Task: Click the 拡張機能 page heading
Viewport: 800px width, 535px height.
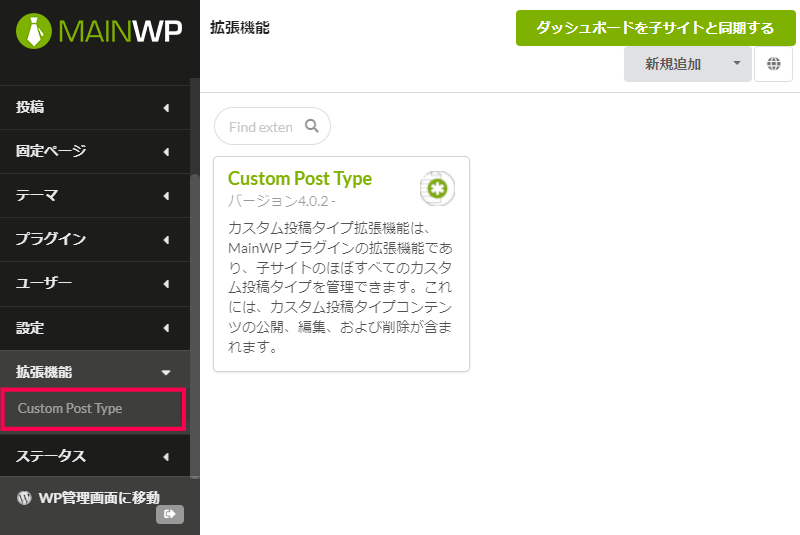Action: point(240,28)
